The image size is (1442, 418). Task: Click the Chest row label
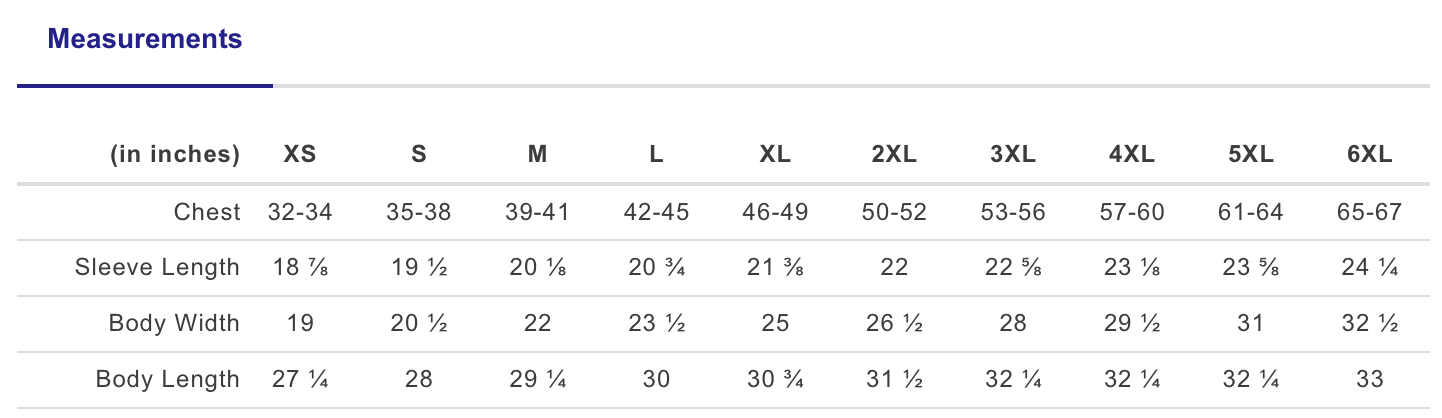[207, 212]
